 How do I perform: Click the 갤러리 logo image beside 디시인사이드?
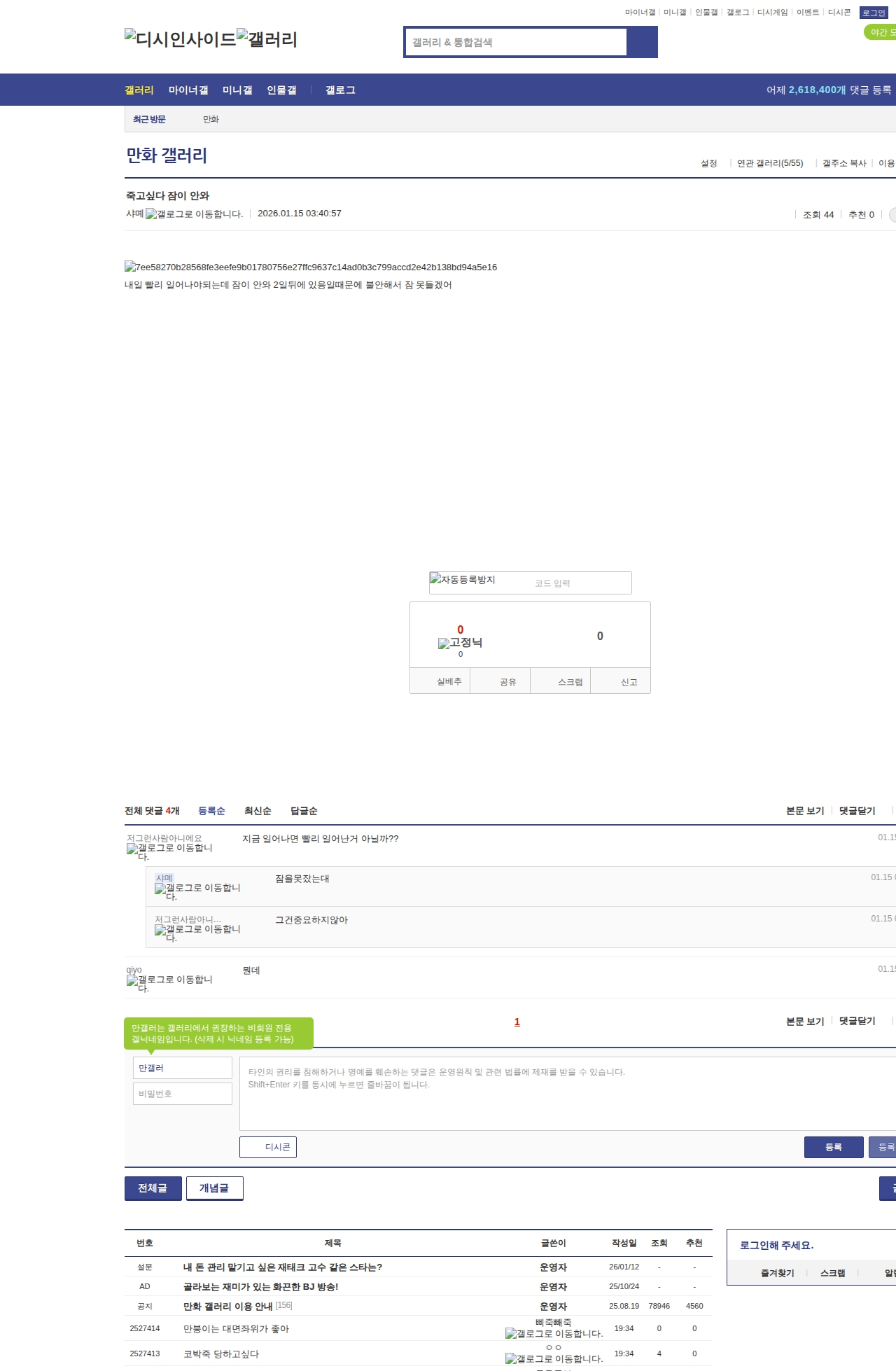(x=267, y=39)
